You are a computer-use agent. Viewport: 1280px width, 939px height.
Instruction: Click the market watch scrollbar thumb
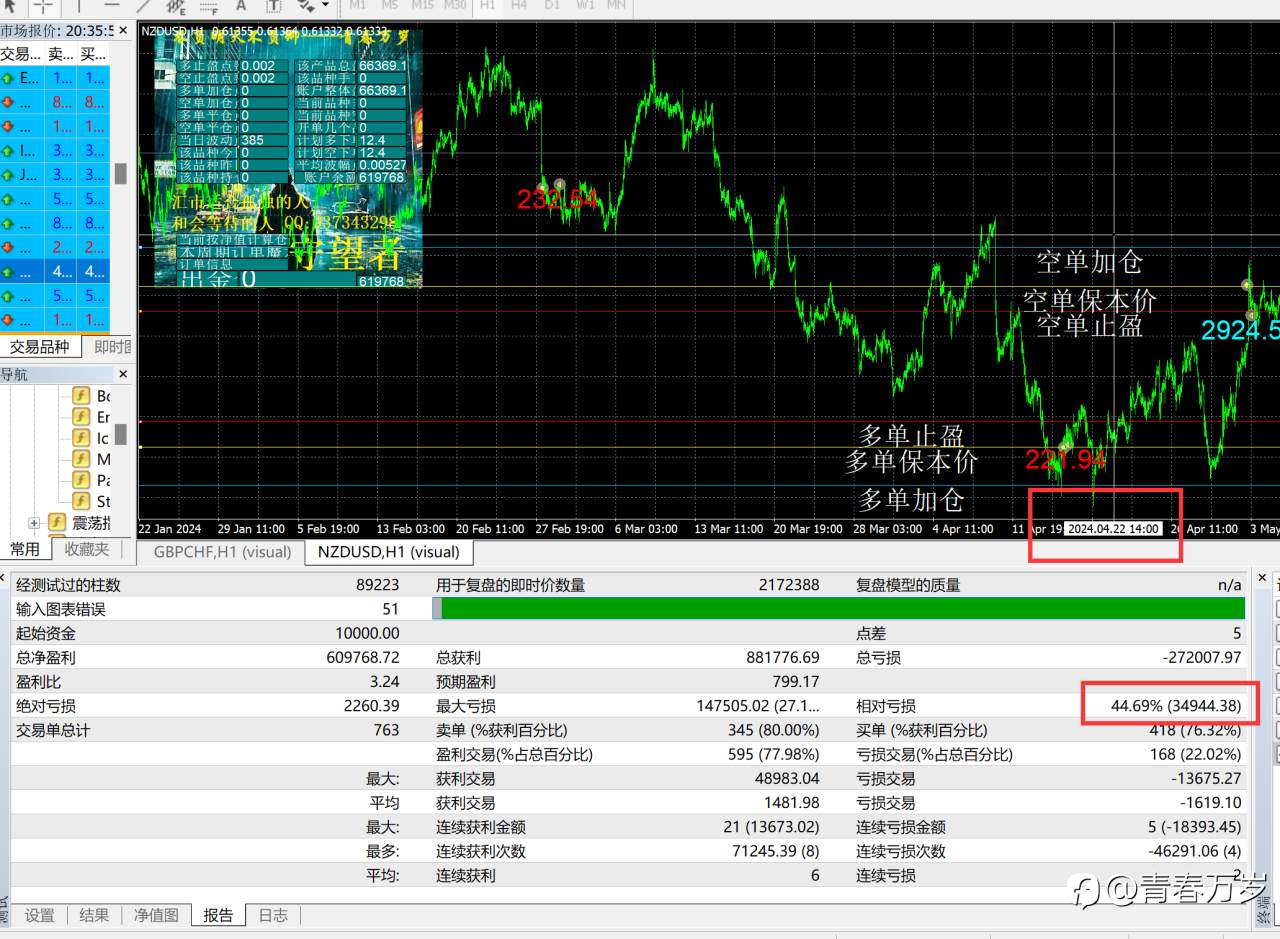tap(120, 174)
